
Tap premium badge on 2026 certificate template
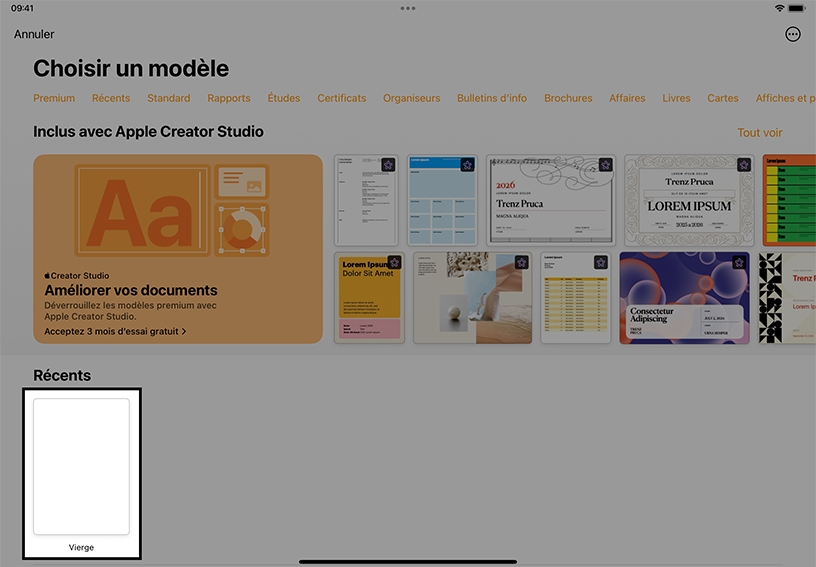(x=605, y=165)
